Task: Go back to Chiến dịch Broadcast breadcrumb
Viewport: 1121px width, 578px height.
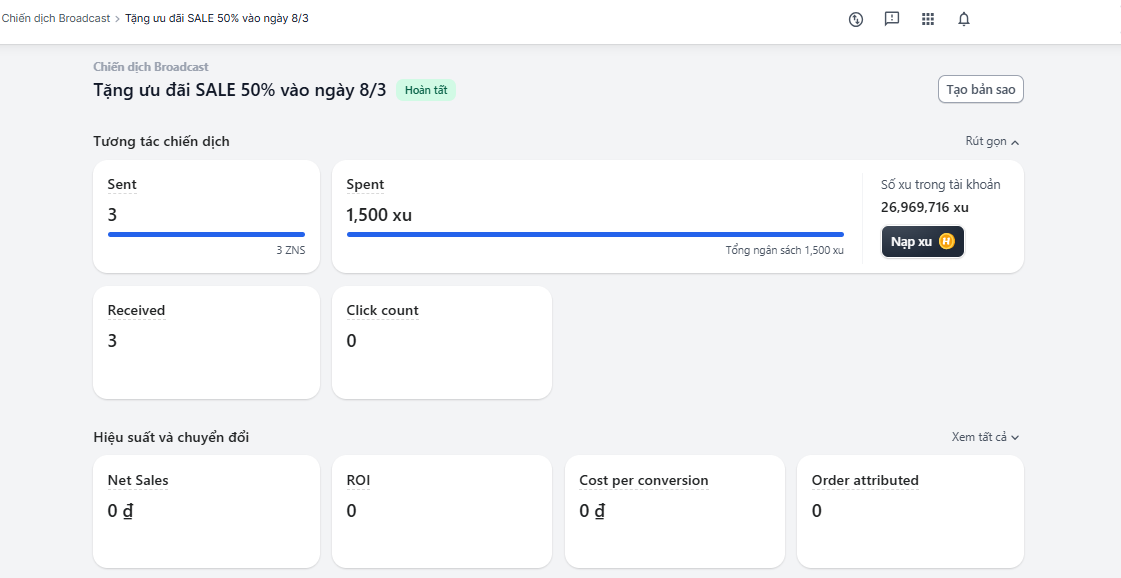Action: coord(55,19)
